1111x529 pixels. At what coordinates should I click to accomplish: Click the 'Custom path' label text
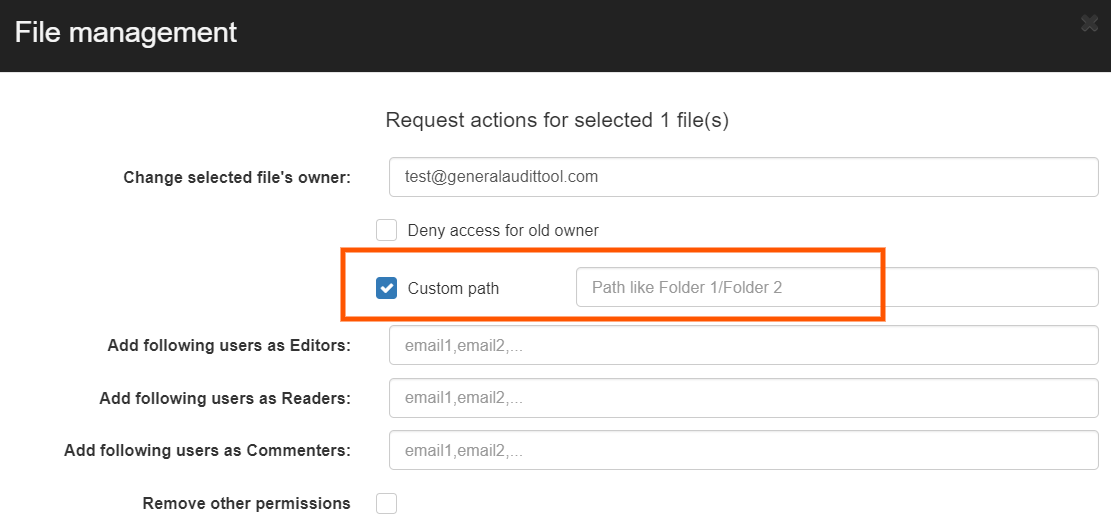pos(453,288)
